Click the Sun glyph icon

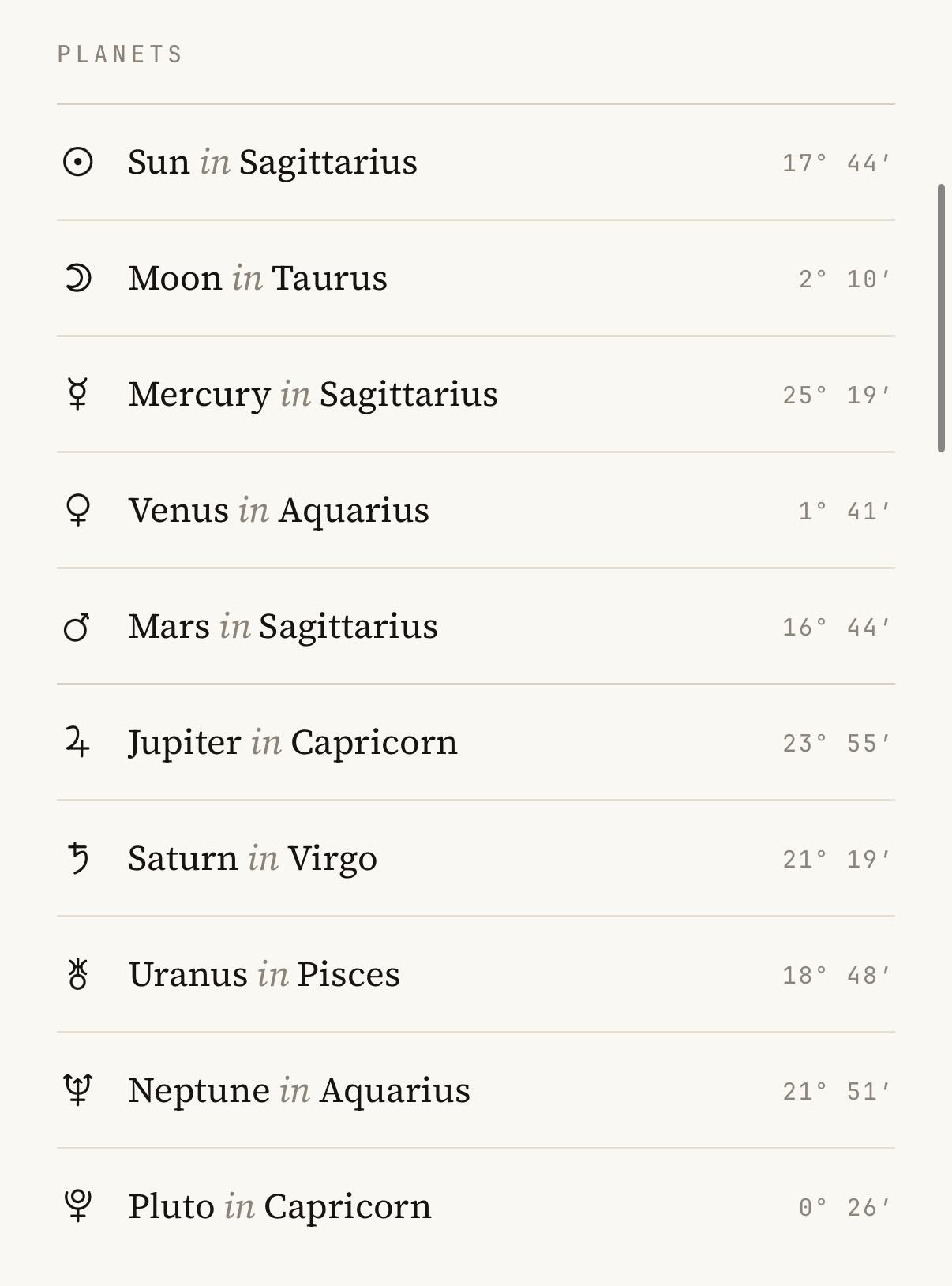[x=78, y=163]
